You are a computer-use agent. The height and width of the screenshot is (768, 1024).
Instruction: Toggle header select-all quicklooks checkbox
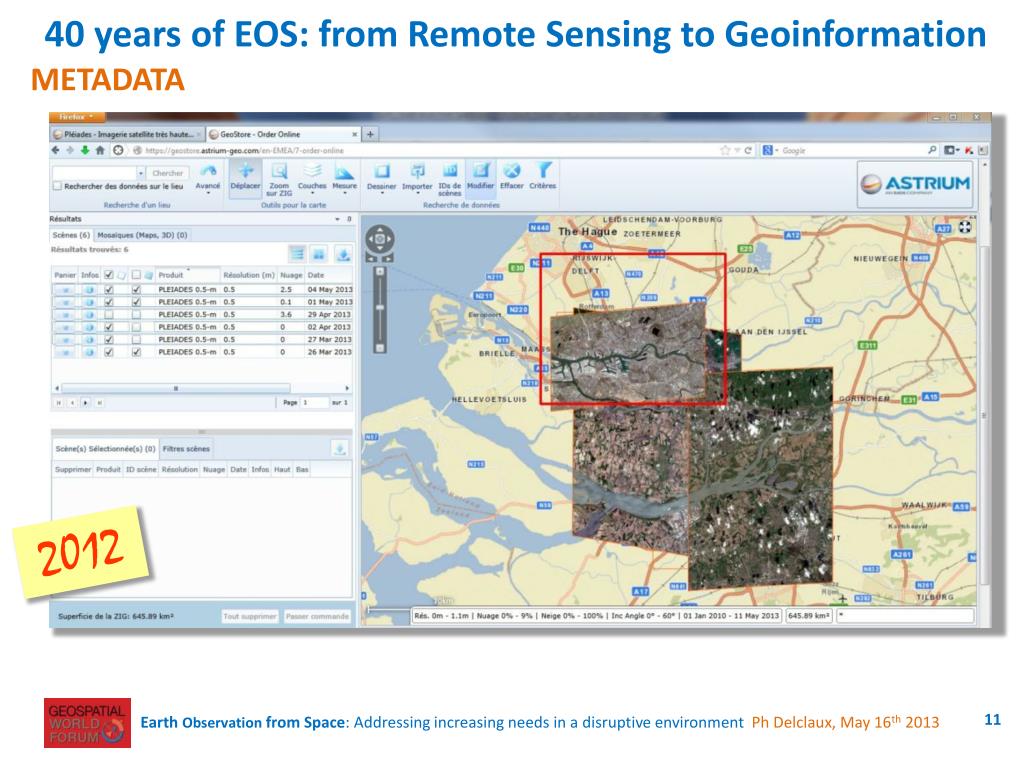click(x=136, y=275)
